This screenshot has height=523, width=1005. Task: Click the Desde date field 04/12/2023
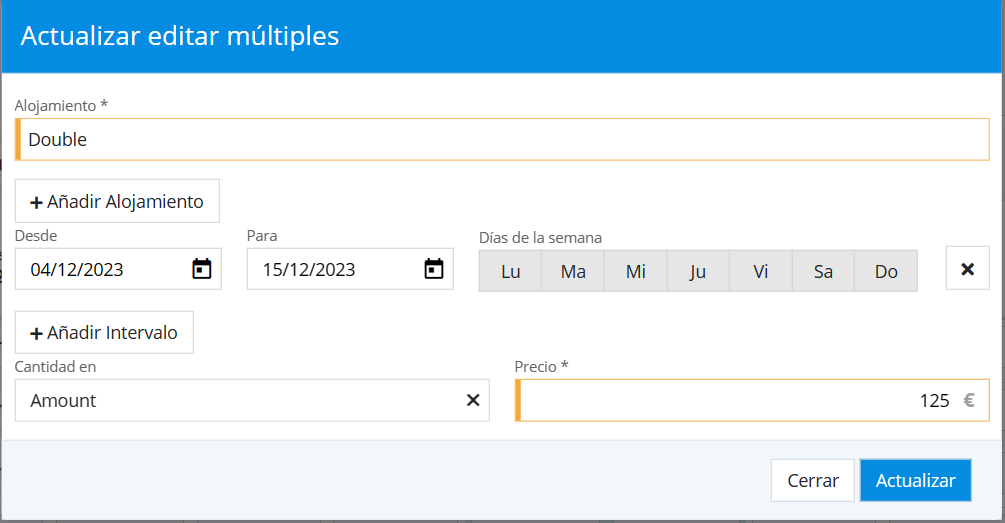pyautogui.click(x=100, y=269)
